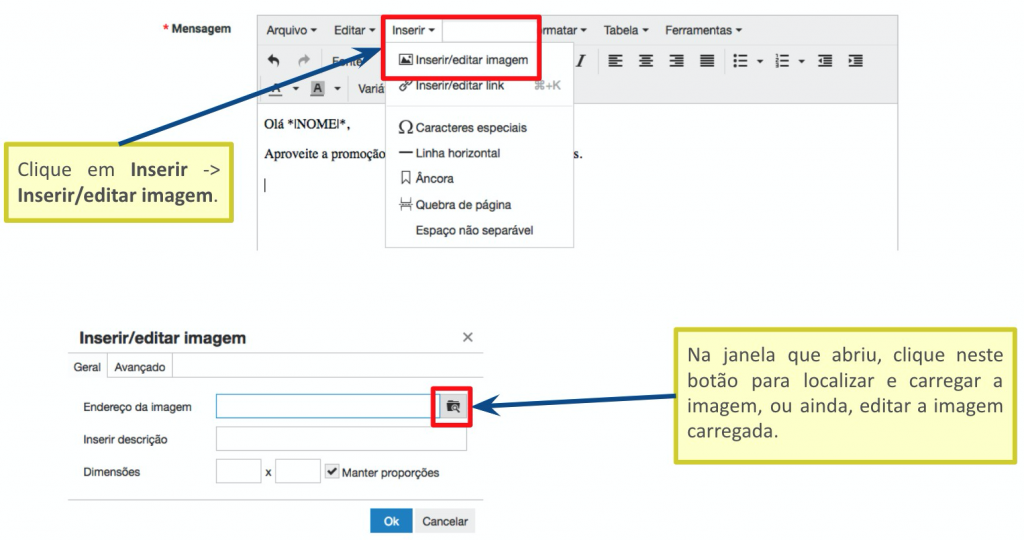This screenshot has width=1024, height=540.
Task: Click the Ok button
Action: click(391, 521)
